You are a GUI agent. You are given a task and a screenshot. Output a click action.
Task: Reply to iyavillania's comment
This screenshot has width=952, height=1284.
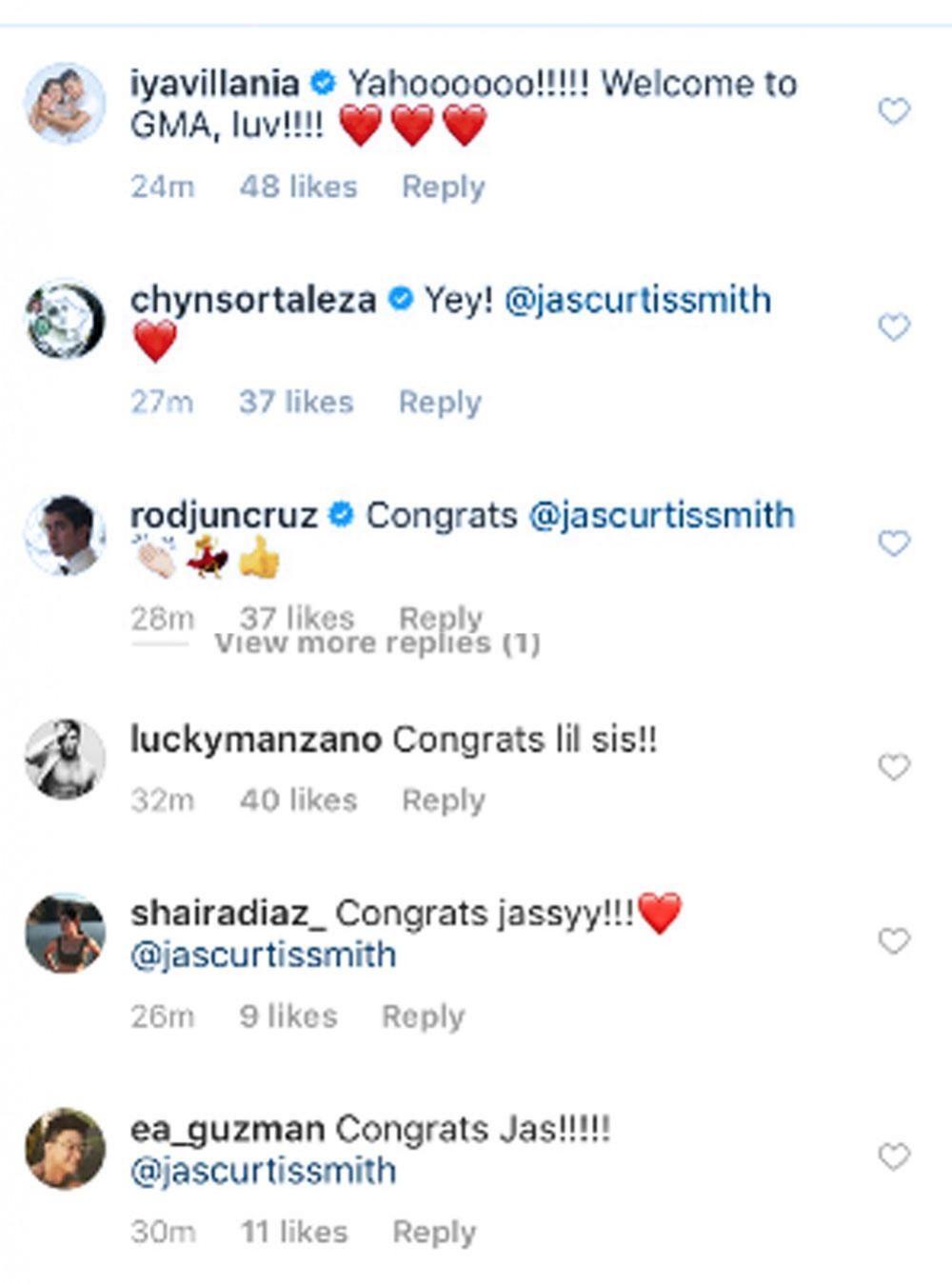[443, 187]
